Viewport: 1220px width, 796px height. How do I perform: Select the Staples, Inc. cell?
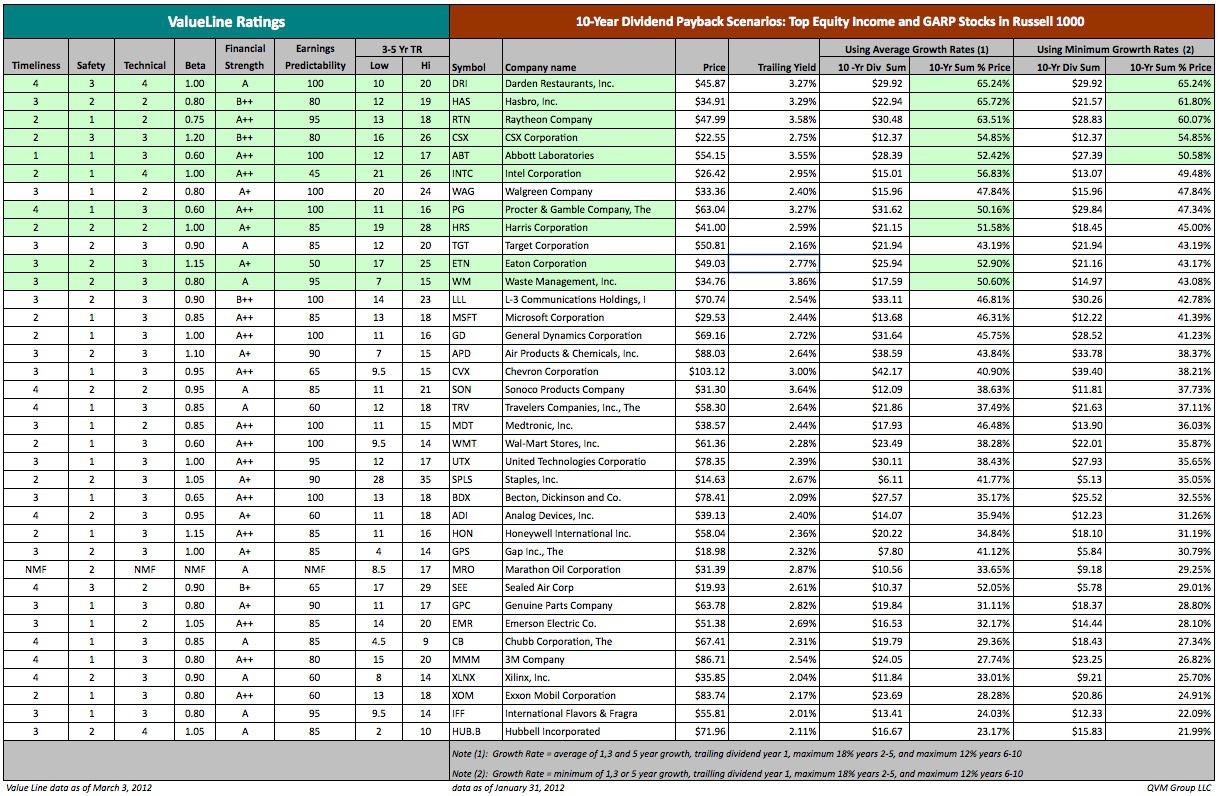(589, 480)
